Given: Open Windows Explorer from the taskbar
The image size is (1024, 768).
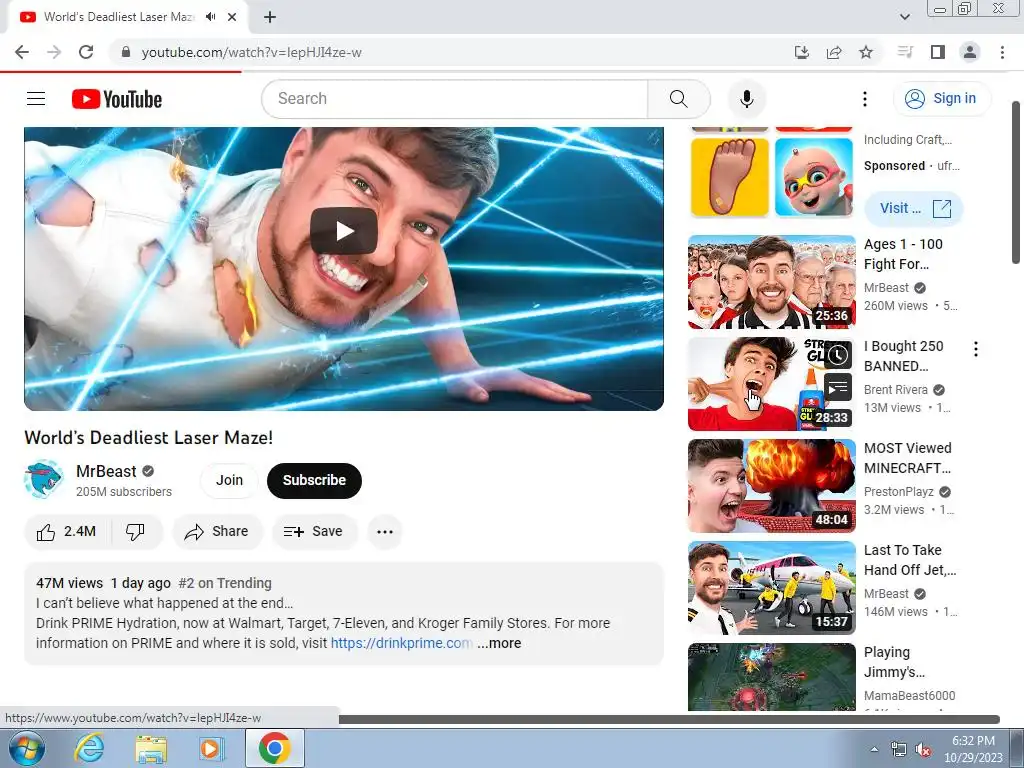Looking at the screenshot, I should pos(151,748).
